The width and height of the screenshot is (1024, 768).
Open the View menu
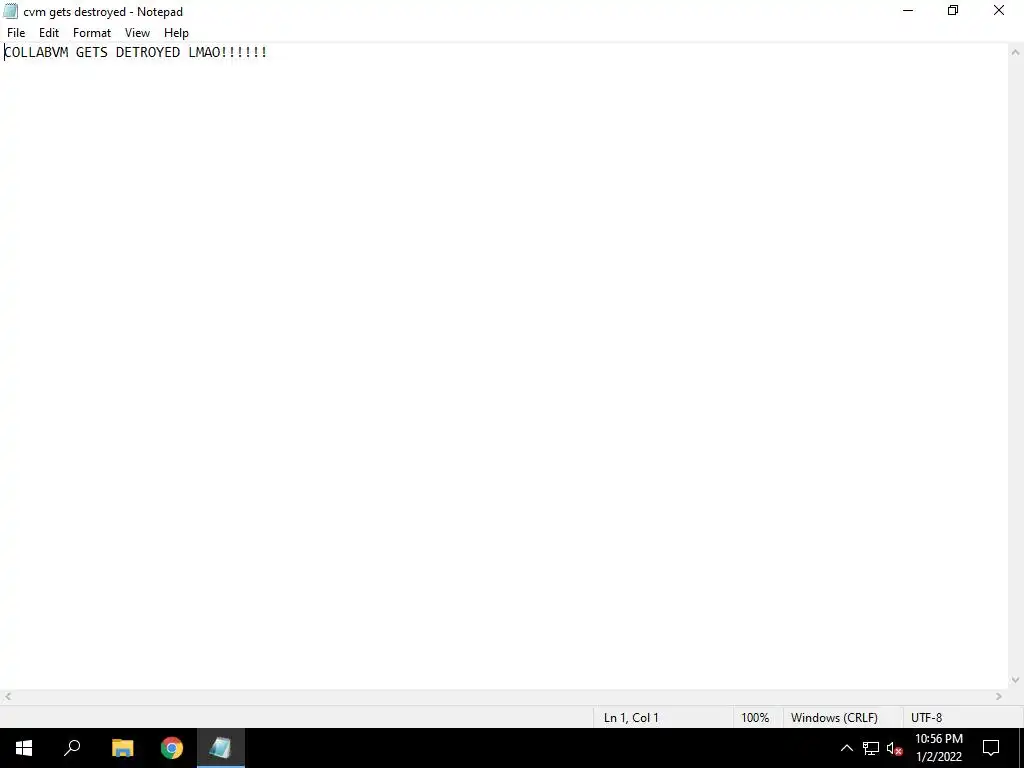click(137, 33)
